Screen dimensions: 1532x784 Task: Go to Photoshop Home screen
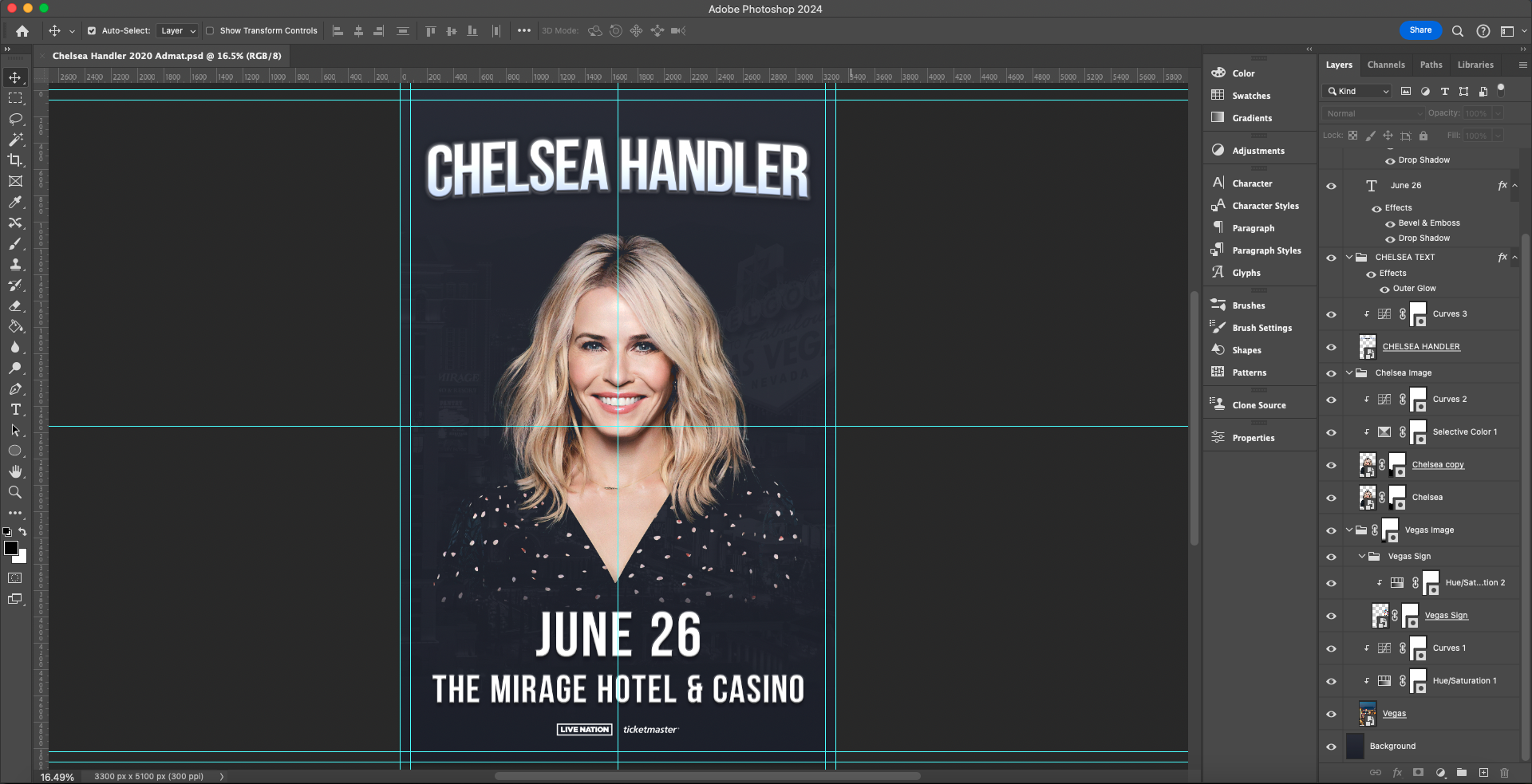[22, 31]
